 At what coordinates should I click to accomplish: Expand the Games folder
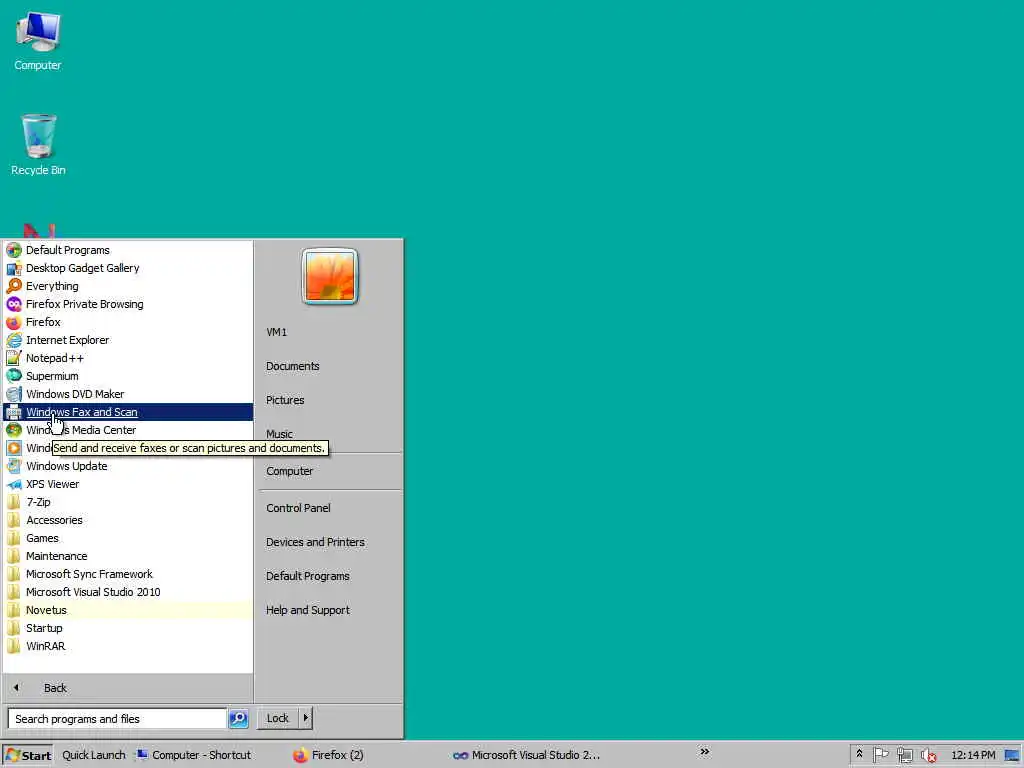pos(127,538)
